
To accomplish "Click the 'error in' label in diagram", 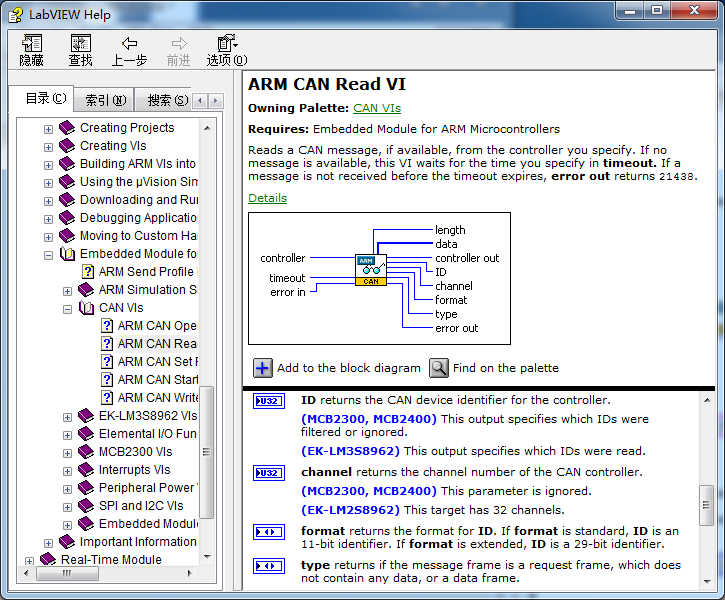I will pos(288,293).
